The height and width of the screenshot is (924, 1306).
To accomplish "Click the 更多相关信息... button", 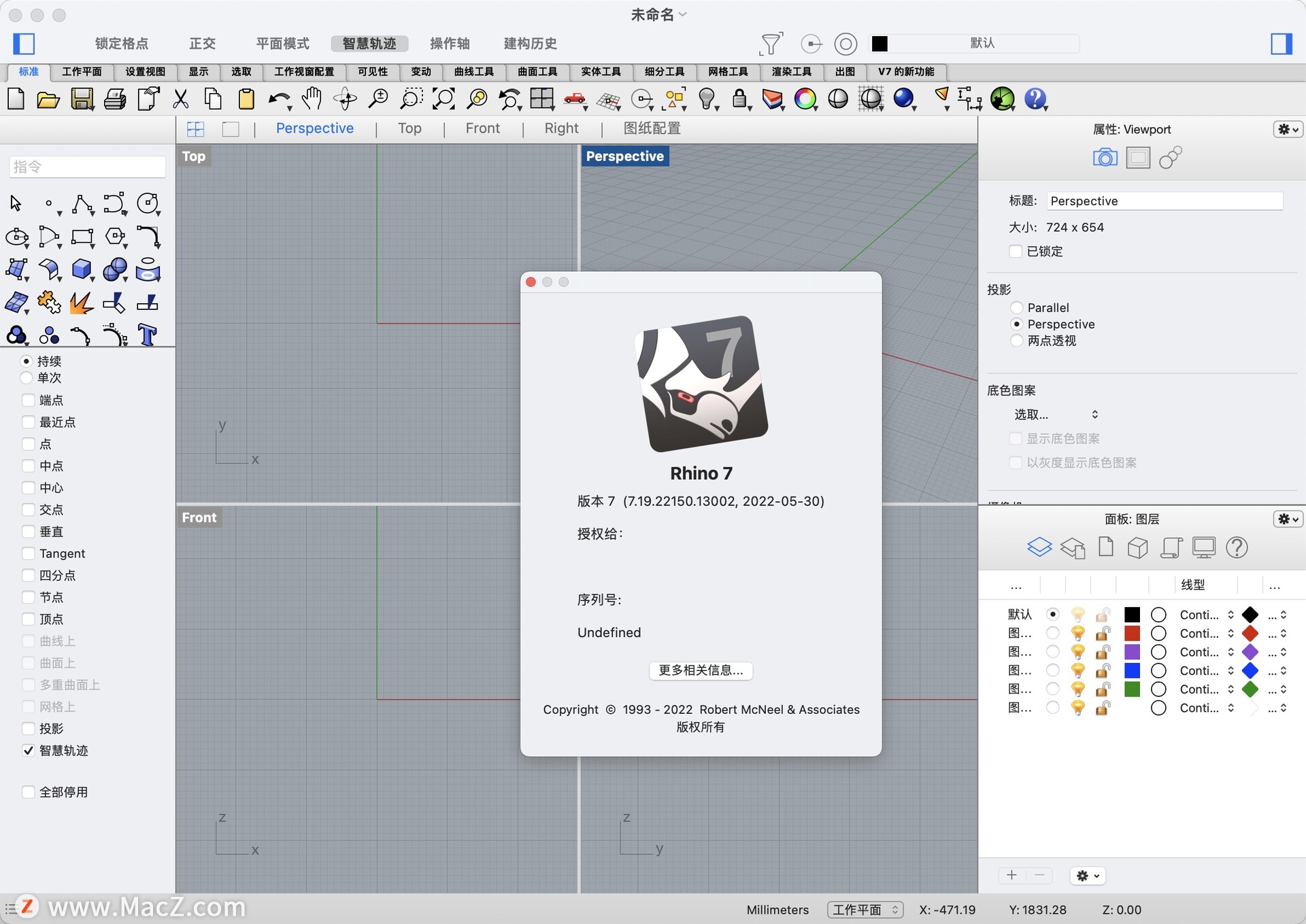I will pyautogui.click(x=701, y=670).
